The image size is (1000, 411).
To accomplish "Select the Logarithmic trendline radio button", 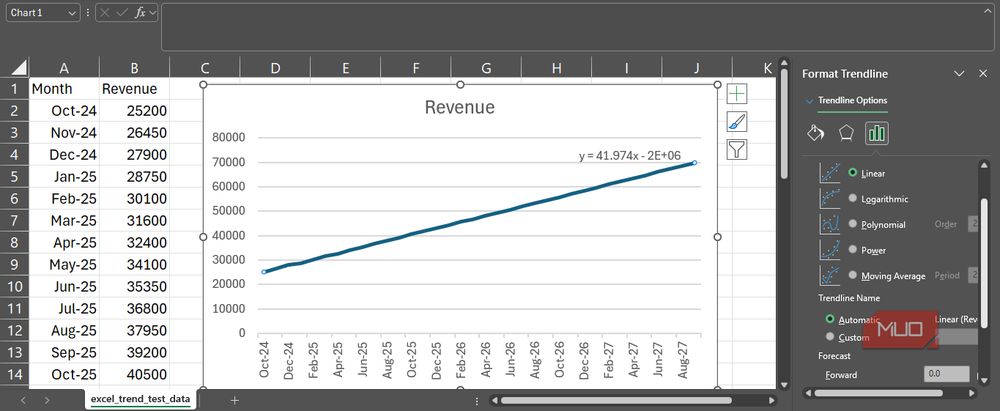I will coord(853,198).
